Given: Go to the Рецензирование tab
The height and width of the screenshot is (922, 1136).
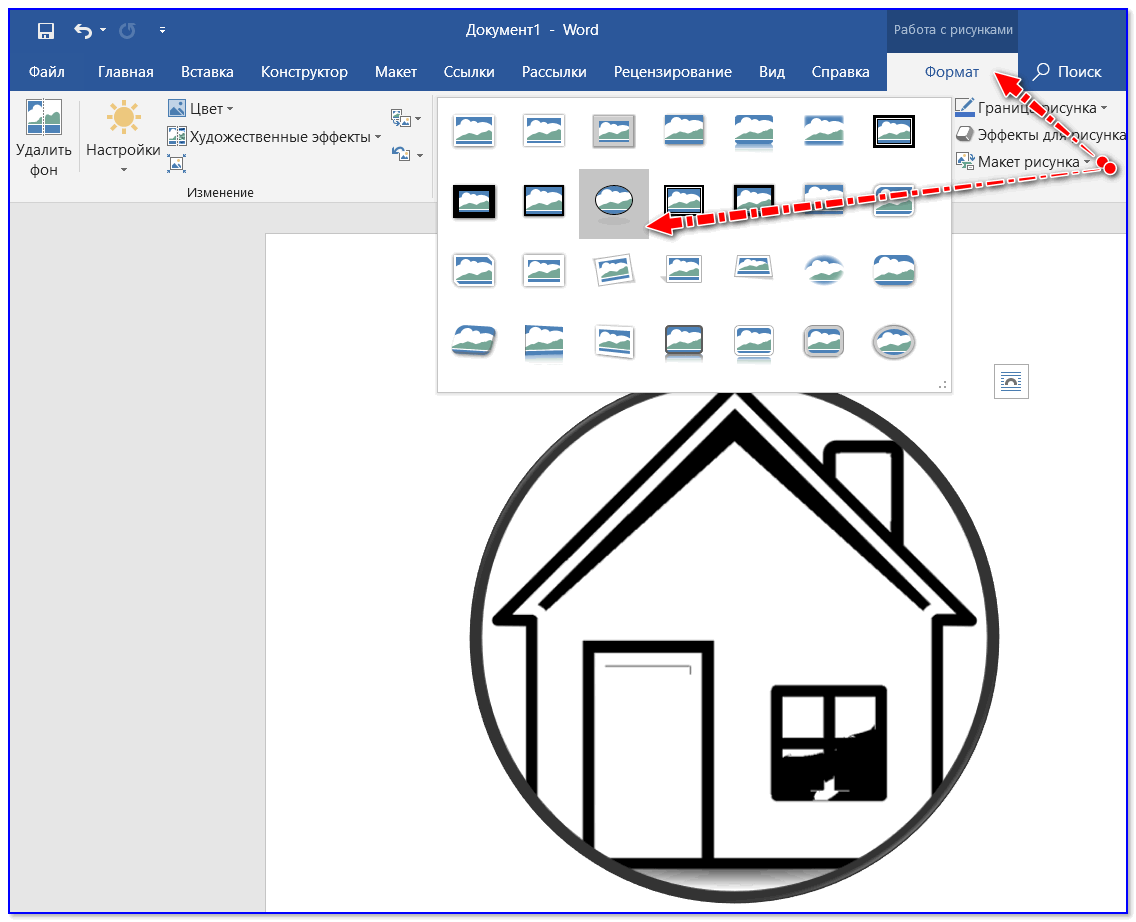Looking at the screenshot, I should click(672, 72).
